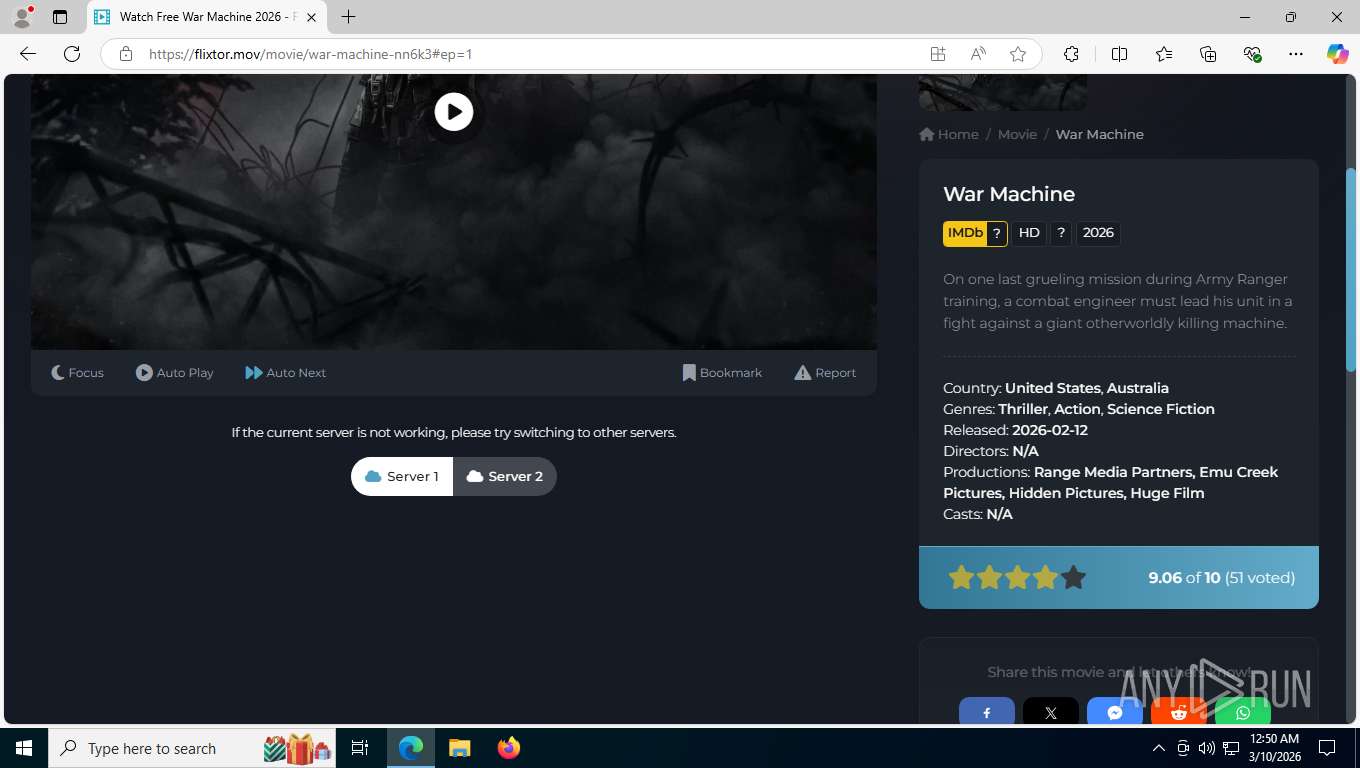
Task: Open the Science Fiction genre link
Action: [1161, 409]
